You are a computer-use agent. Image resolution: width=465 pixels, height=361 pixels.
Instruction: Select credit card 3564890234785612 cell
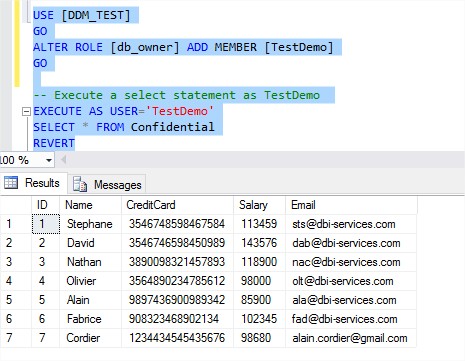point(177,281)
